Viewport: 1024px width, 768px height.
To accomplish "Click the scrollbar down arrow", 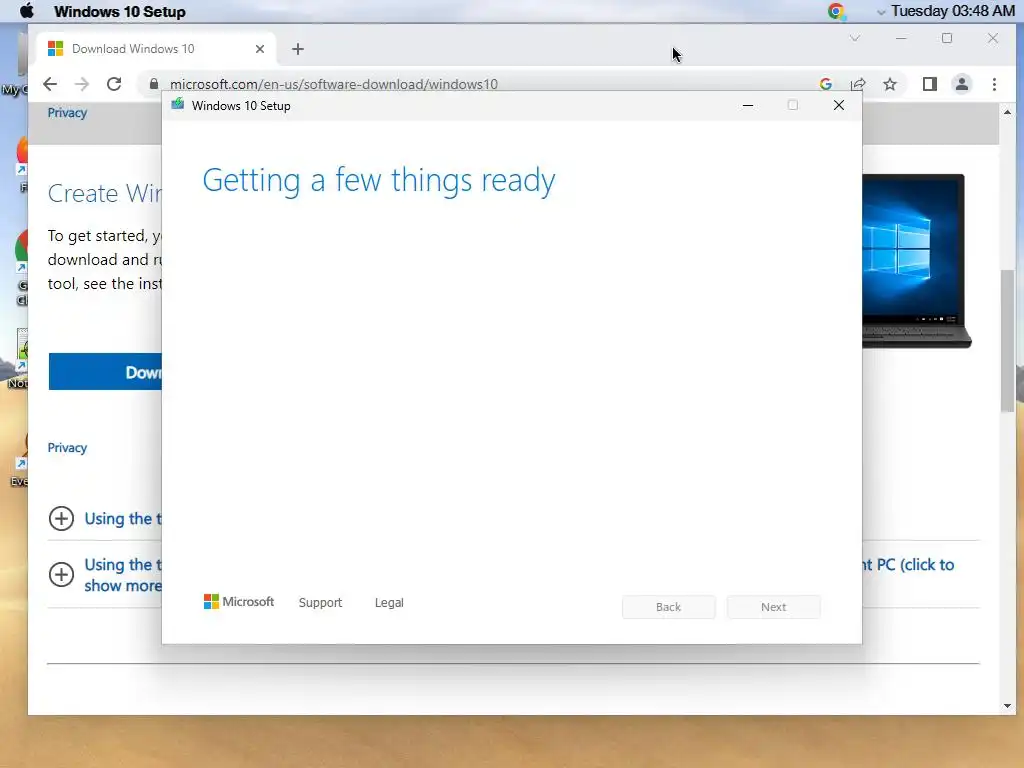I will coord(1007,705).
